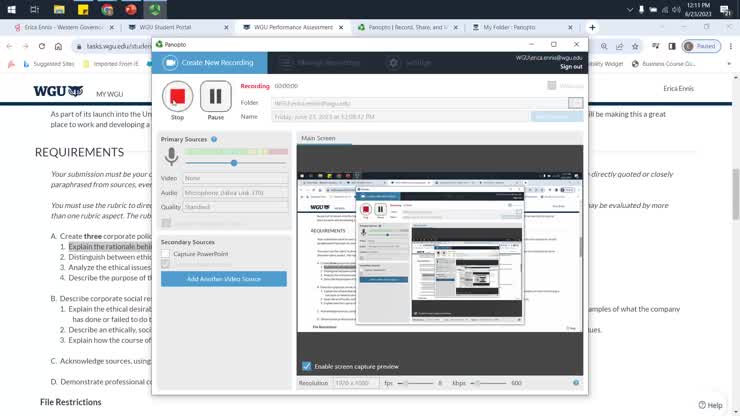Enable Capture PowerPoint checkbox

tap(166, 254)
